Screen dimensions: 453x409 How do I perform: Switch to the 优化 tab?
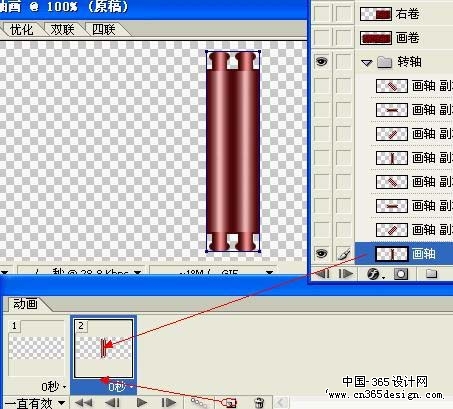[x=22, y=30]
